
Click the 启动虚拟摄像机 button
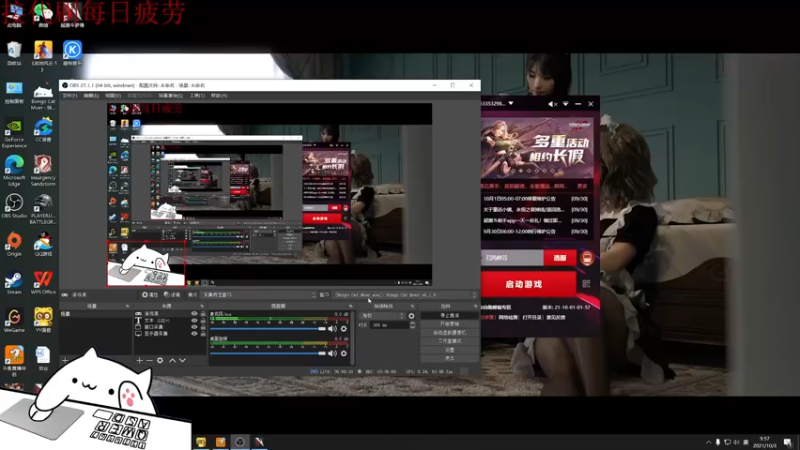(x=449, y=332)
